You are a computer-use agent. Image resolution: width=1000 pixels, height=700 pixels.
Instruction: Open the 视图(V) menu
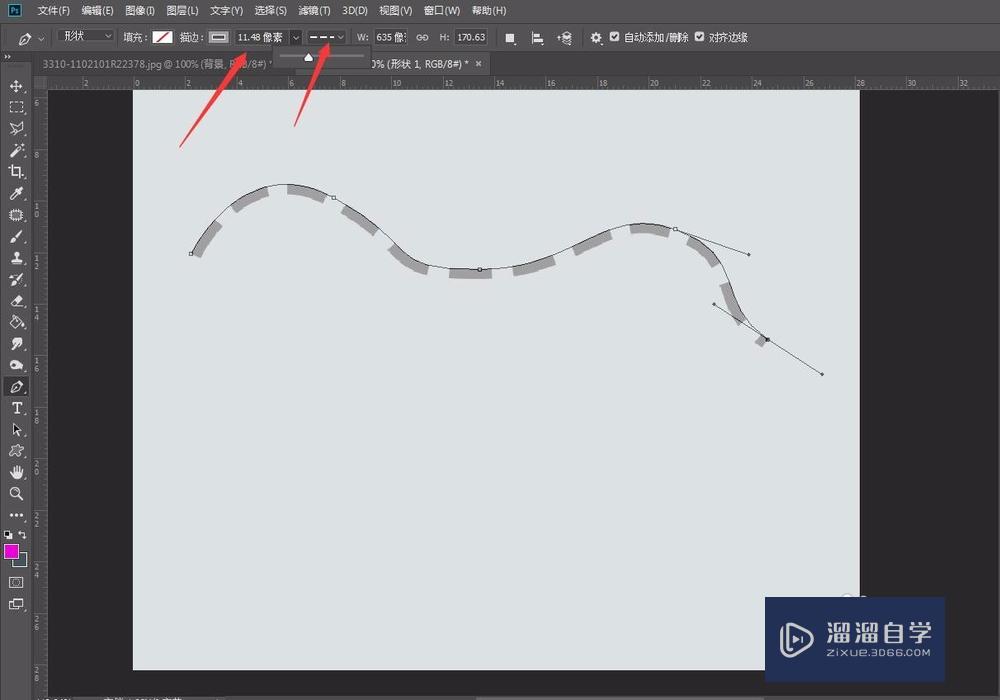pos(395,10)
